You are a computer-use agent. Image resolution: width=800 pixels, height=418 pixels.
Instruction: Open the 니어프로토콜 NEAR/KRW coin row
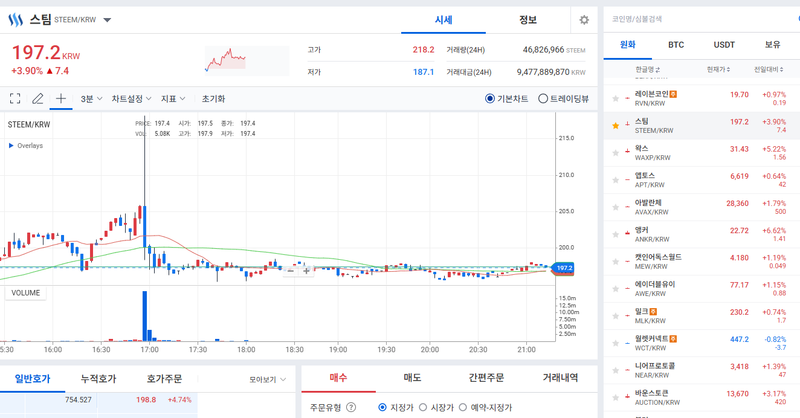[x=702, y=370]
